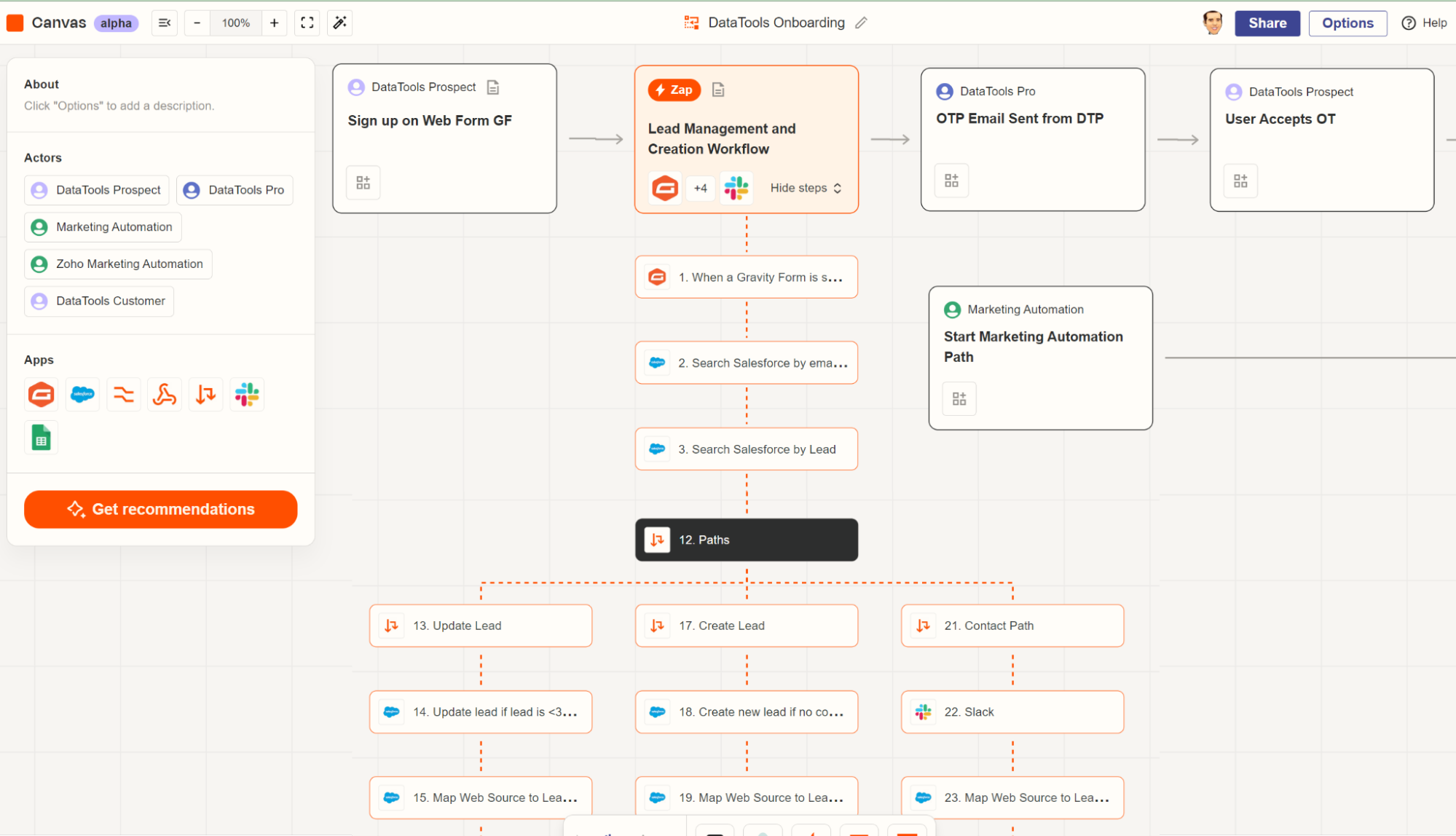Image resolution: width=1456 pixels, height=836 pixels.
Task: Click the Share button
Action: click(x=1267, y=23)
